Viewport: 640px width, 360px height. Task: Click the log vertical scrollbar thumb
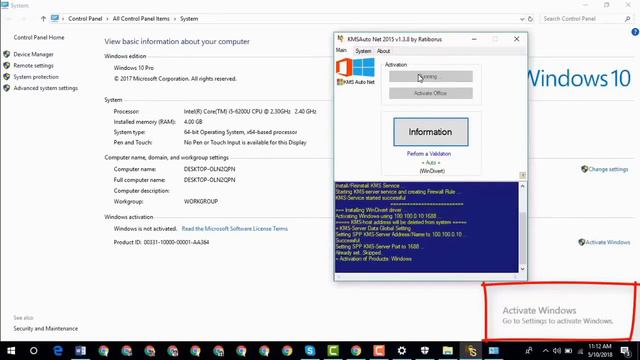click(522, 238)
